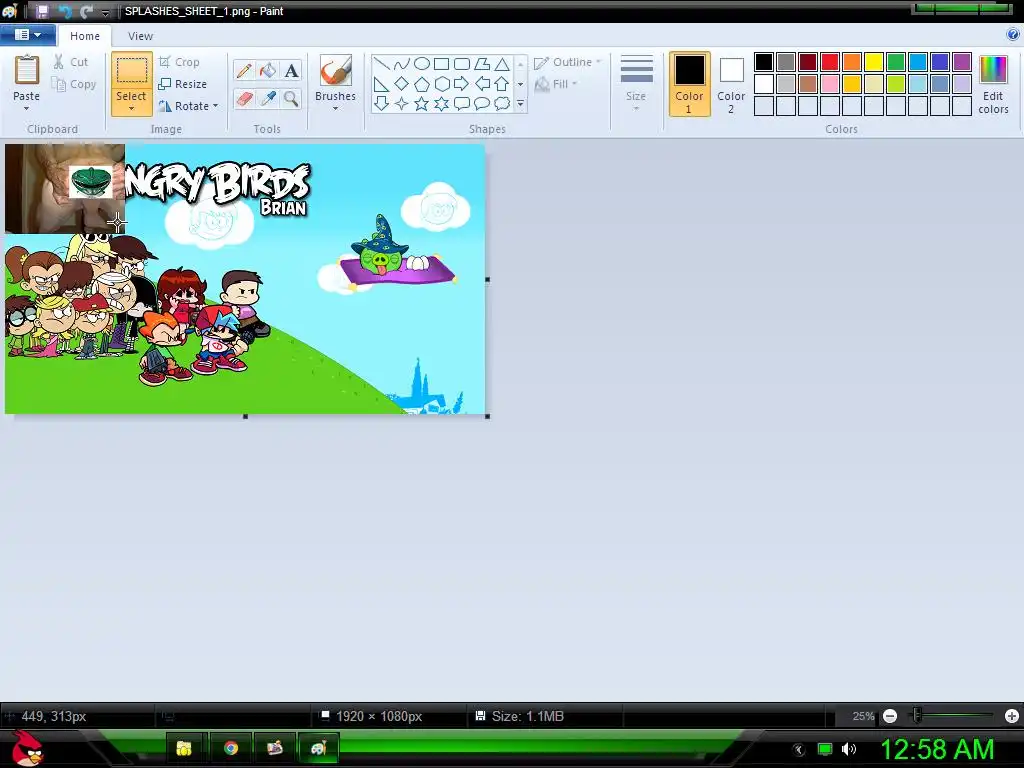
Task: Open the Resize dialog
Action: point(183,84)
